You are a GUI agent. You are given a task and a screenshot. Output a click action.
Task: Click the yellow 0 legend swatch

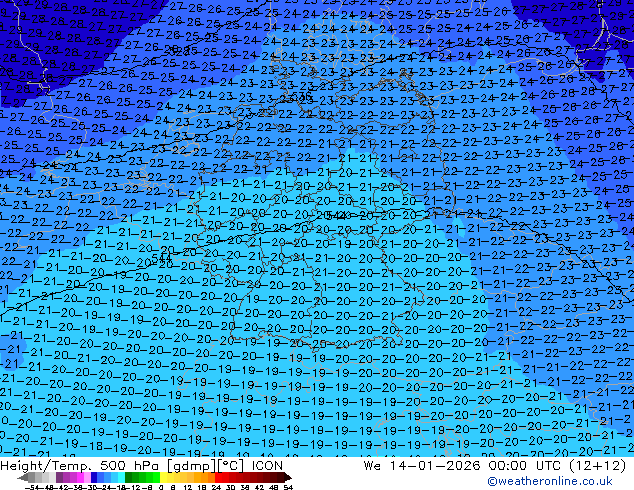[x=164, y=477]
